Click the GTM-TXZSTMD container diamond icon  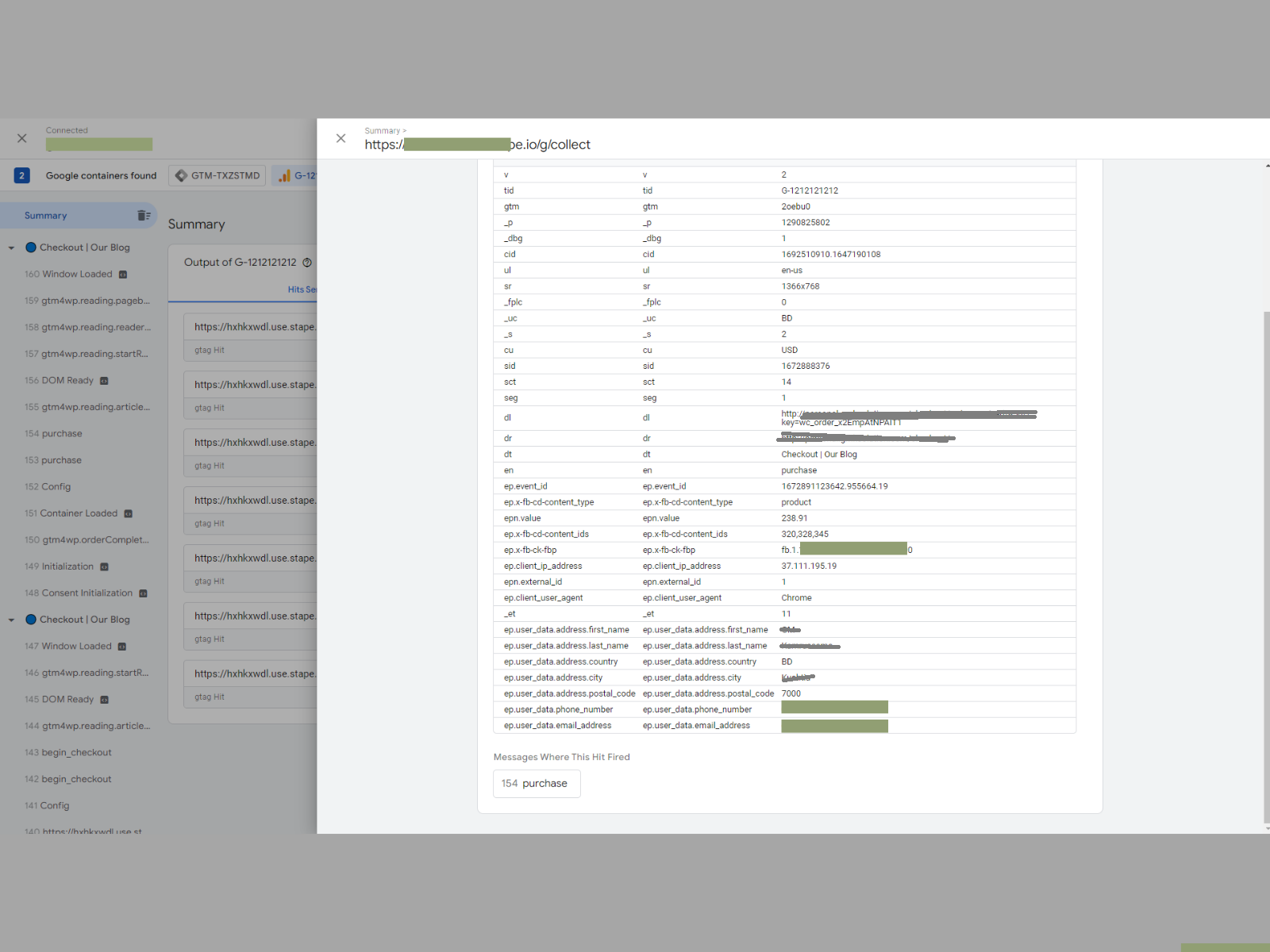[183, 175]
